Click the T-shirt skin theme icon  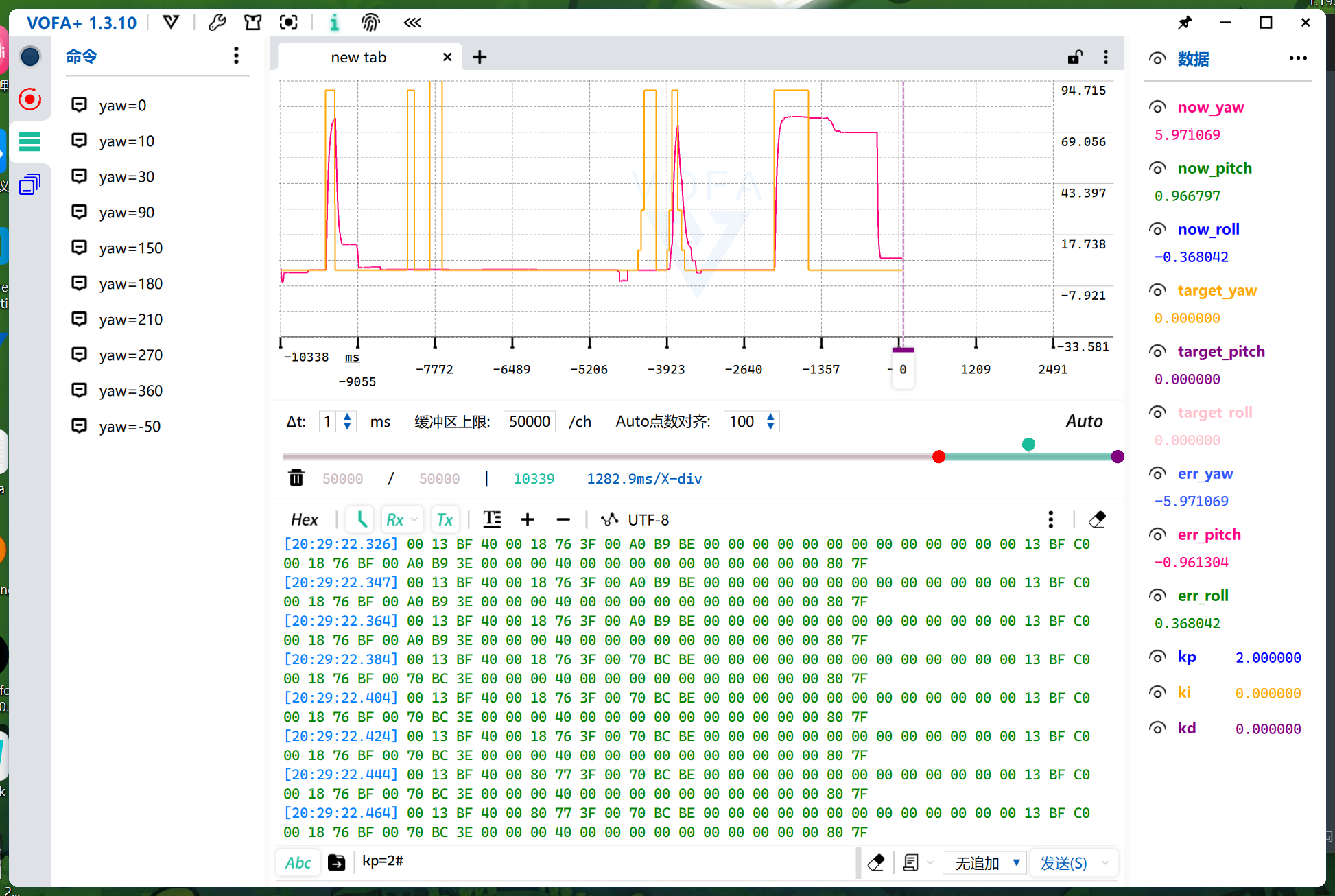252,23
